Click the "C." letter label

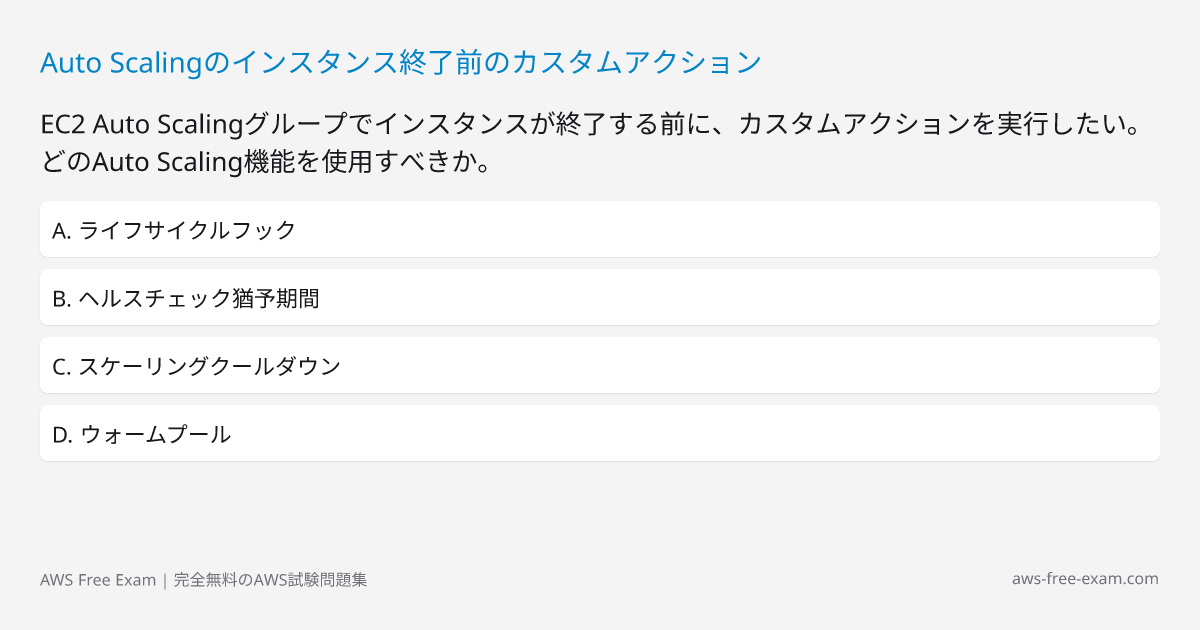pos(61,366)
